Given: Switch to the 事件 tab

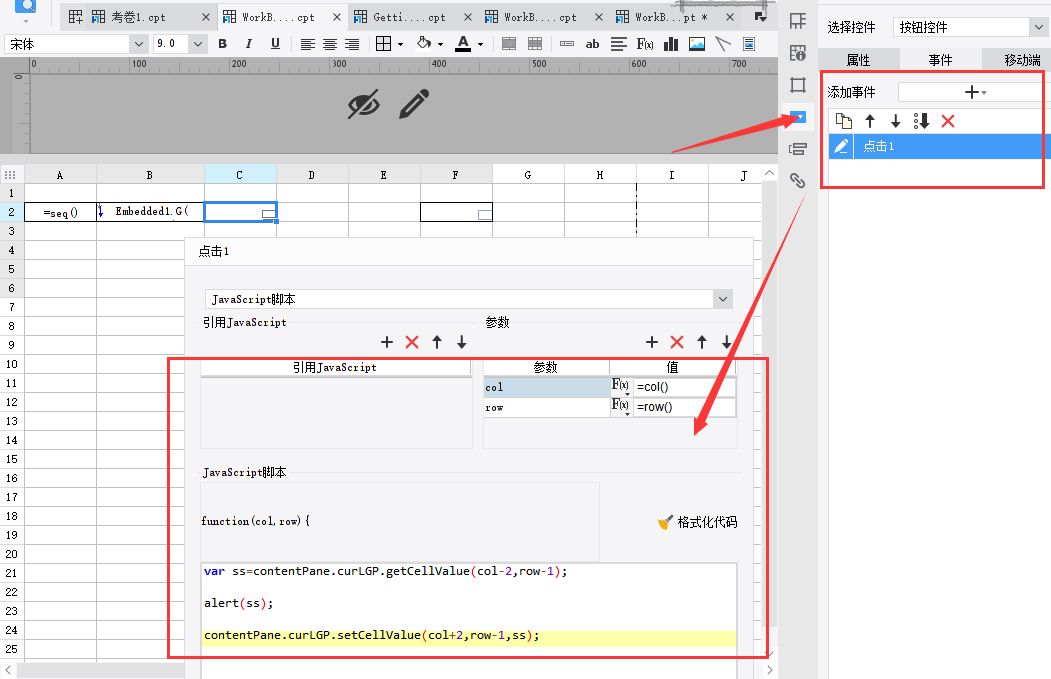Looking at the screenshot, I should click(940, 60).
